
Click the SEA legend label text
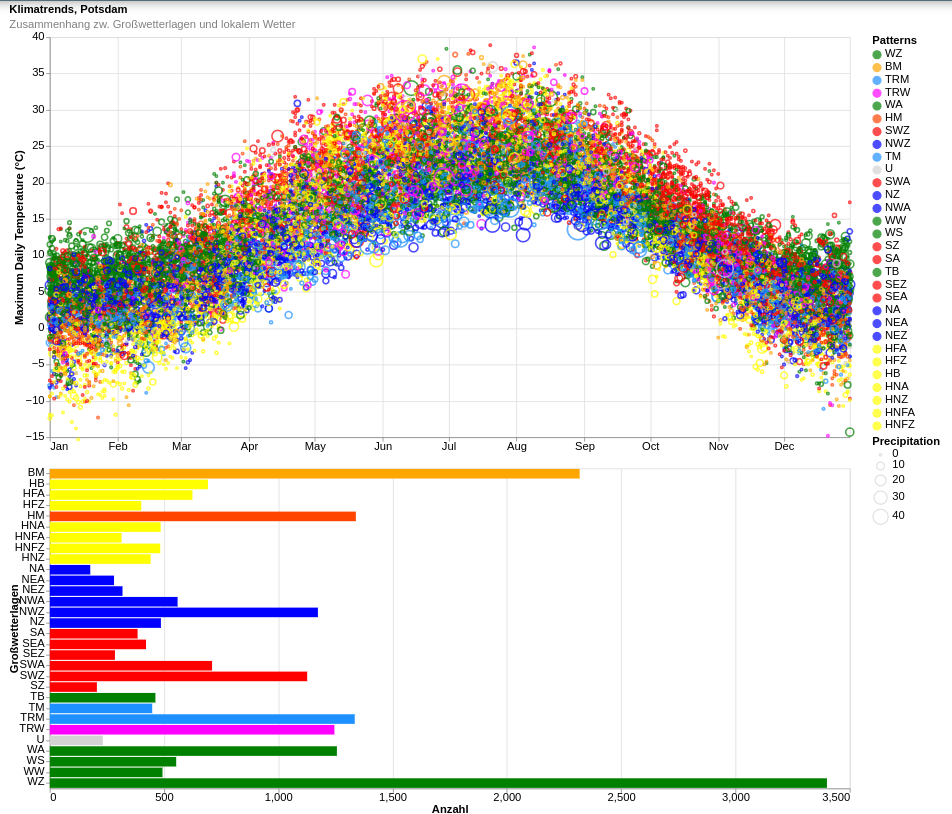tap(896, 297)
